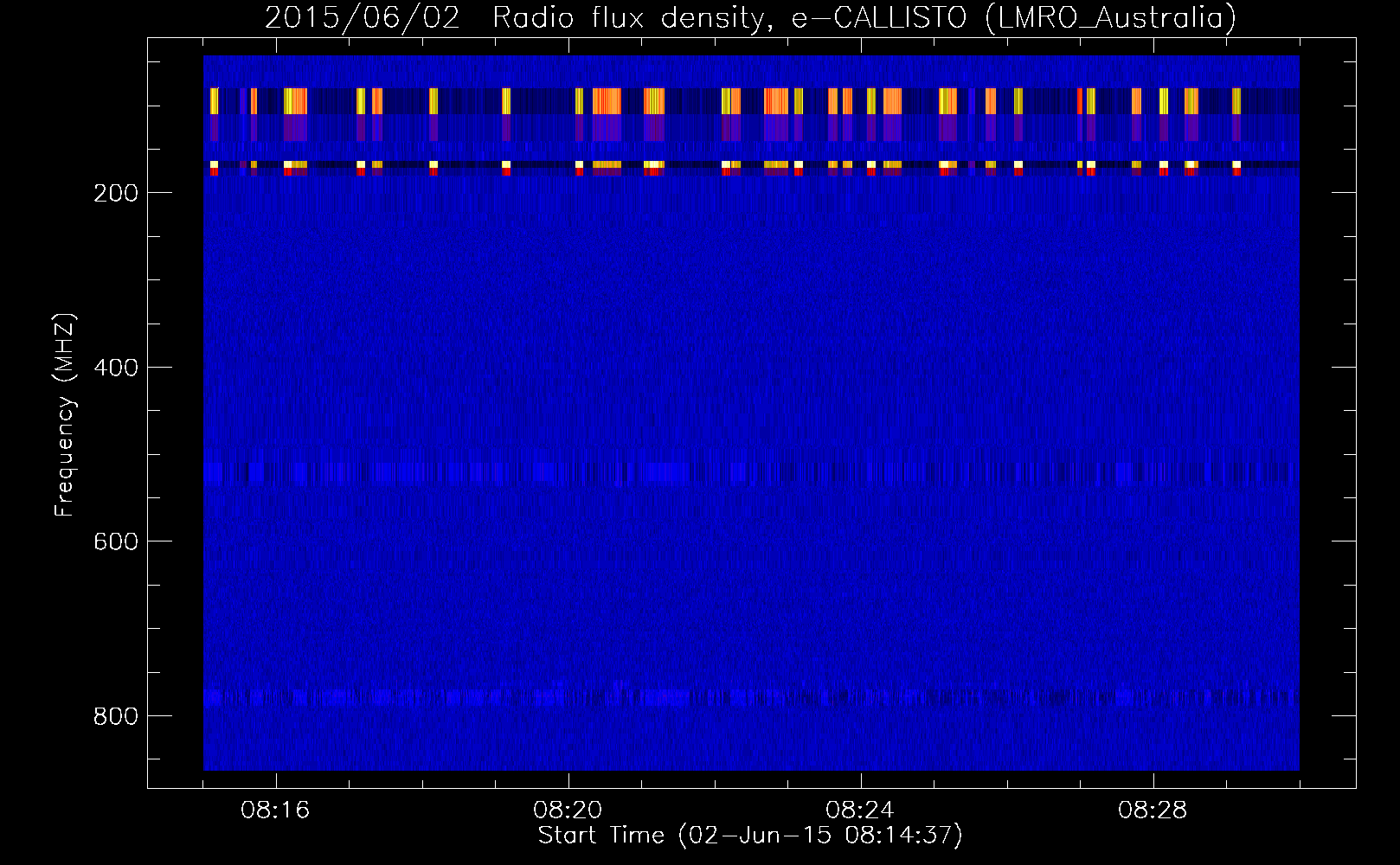This screenshot has width=1400, height=865.
Task: Click the 08:24 time tick label
Action: [x=861, y=811]
